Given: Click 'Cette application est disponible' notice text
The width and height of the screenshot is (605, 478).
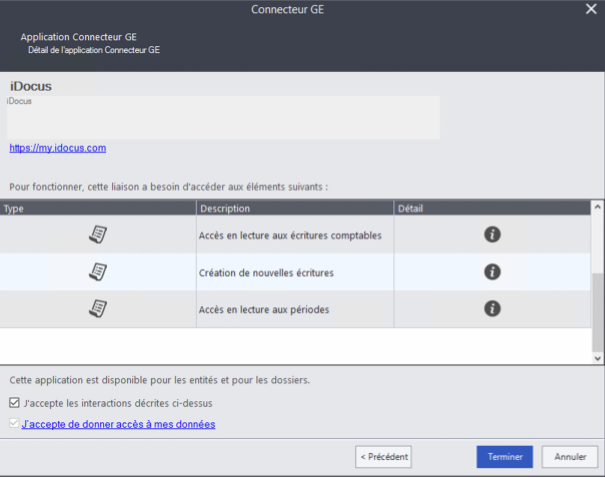Looking at the screenshot, I should (x=159, y=380).
